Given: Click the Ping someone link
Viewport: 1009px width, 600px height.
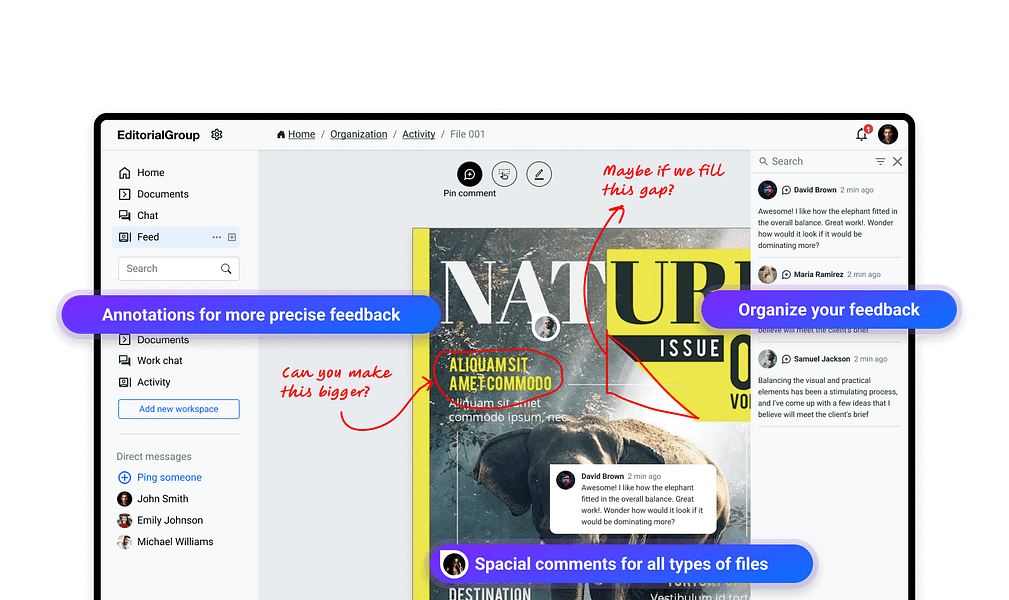Looking at the screenshot, I should [x=169, y=477].
